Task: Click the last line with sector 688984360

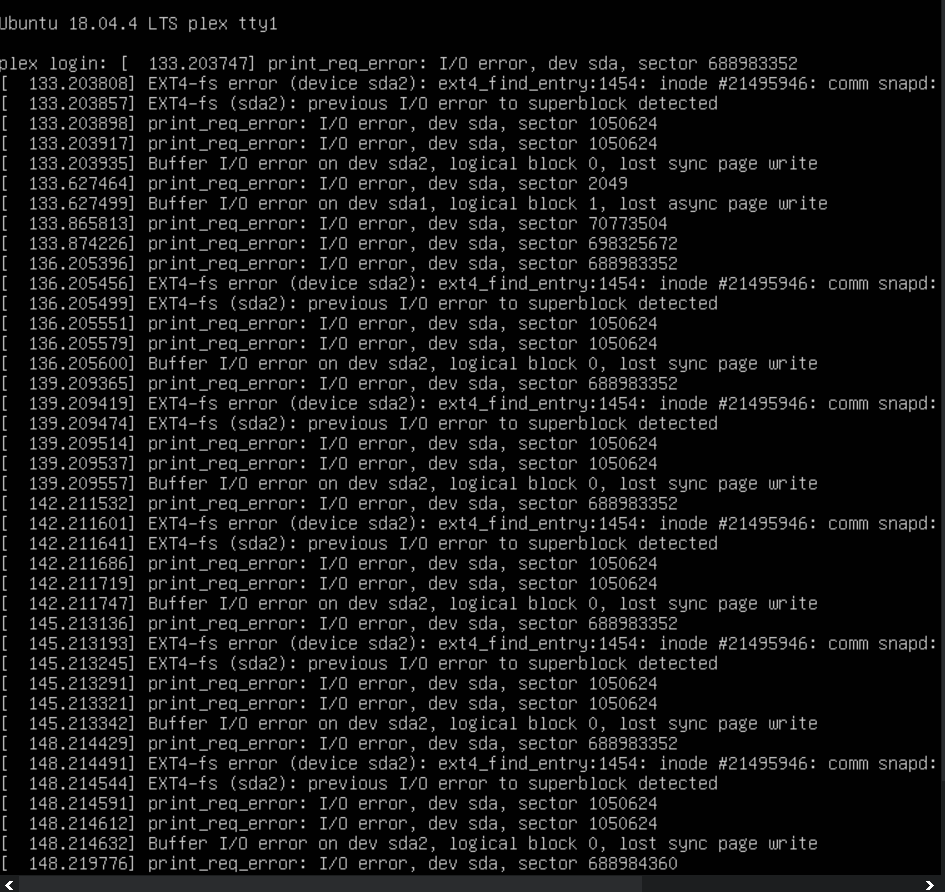Action: click(339, 864)
